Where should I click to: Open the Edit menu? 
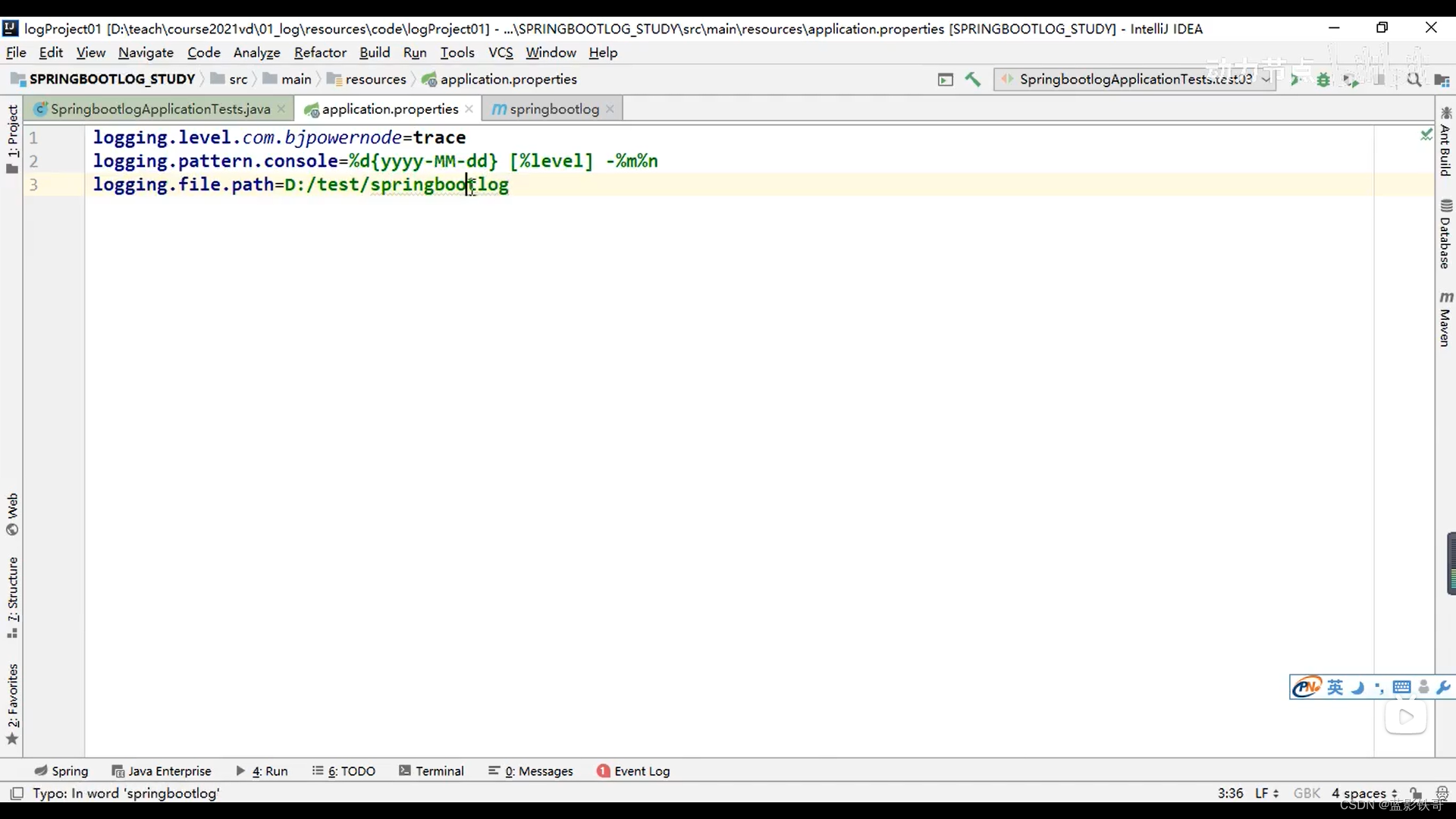[x=51, y=52]
